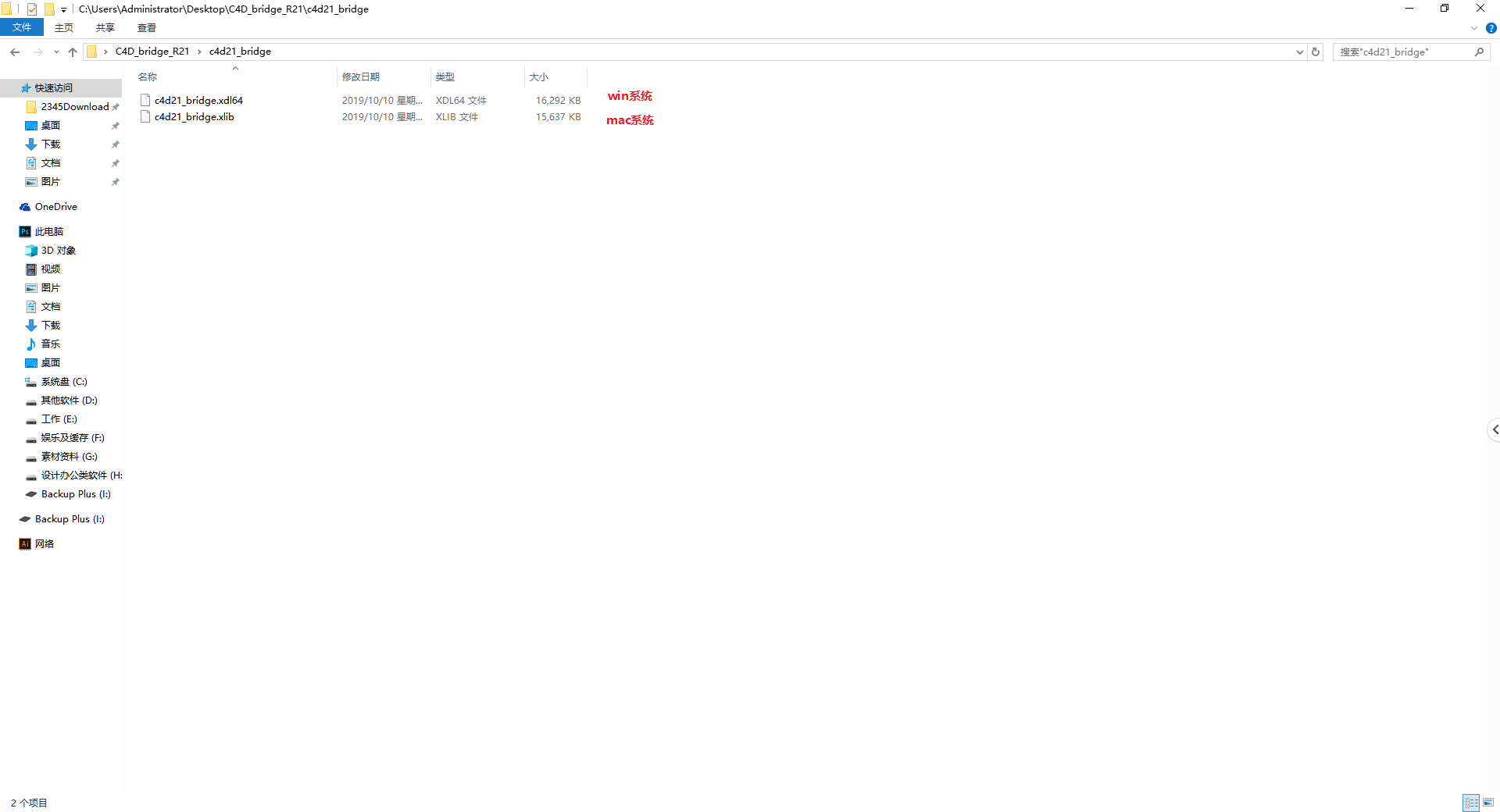
Task: Open 工作 (E:) drive
Action: click(x=59, y=419)
